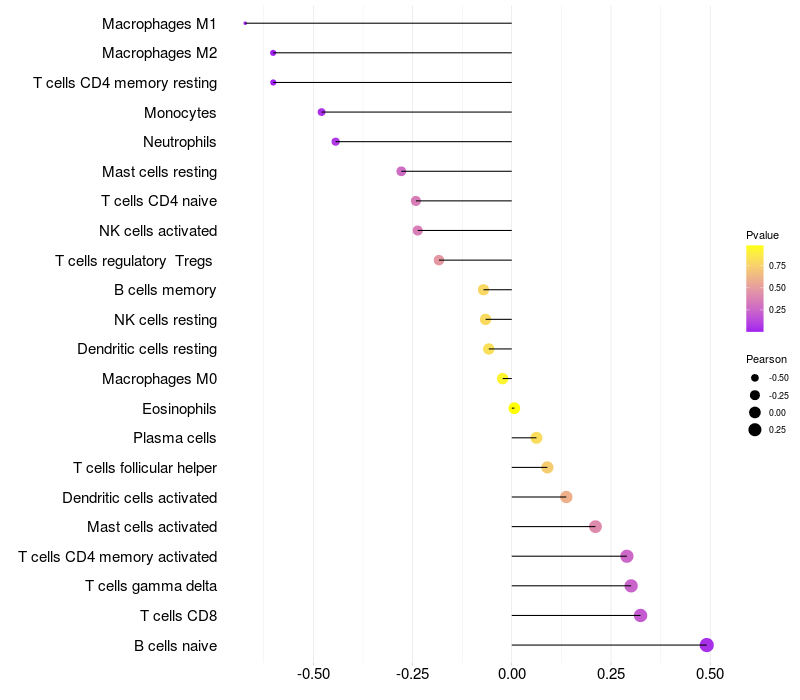Click the Neutrophils axis label
The width and height of the screenshot is (800, 700).
click(x=180, y=142)
